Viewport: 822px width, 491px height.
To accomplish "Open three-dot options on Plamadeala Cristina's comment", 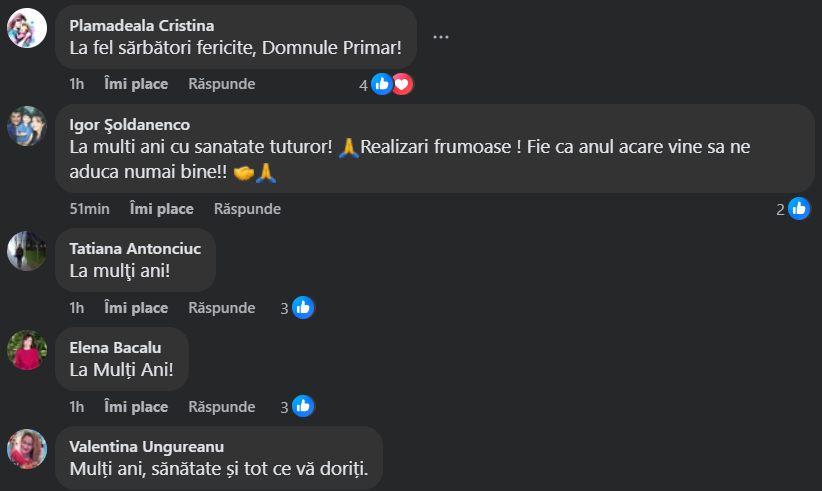I will pyautogui.click(x=441, y=37).
